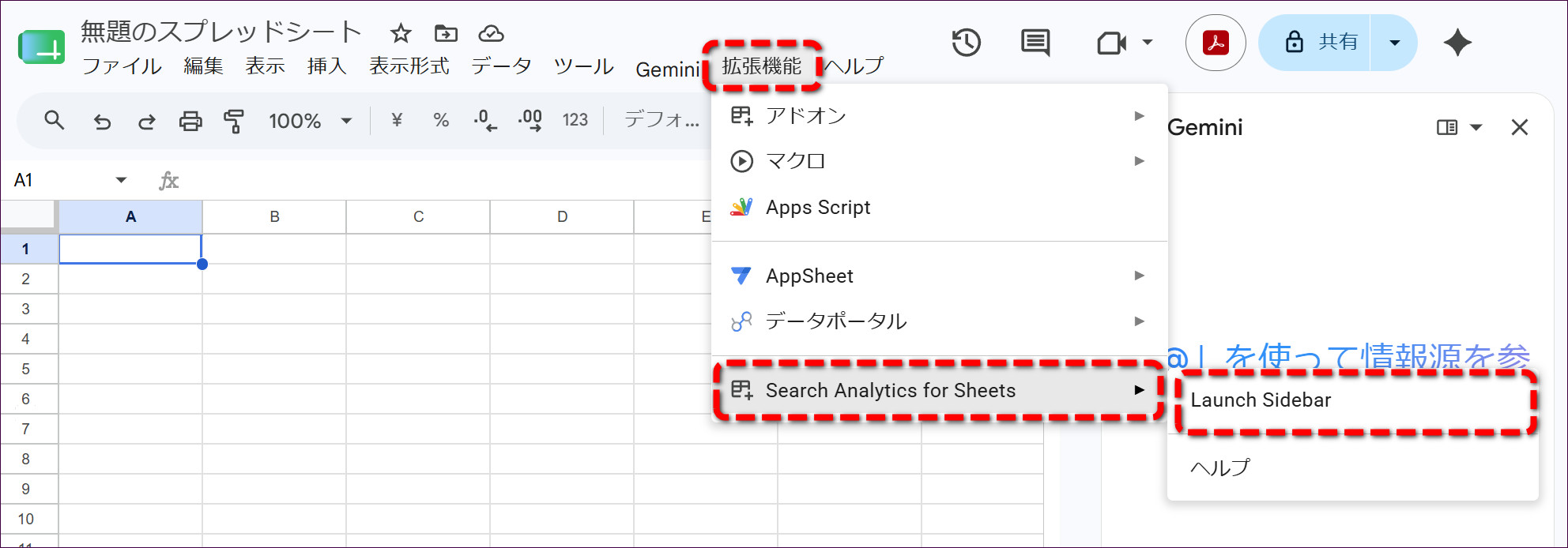Screen dimensions: 1568x548
Task: Click the fx formula icon
Action: click(168, 181)
